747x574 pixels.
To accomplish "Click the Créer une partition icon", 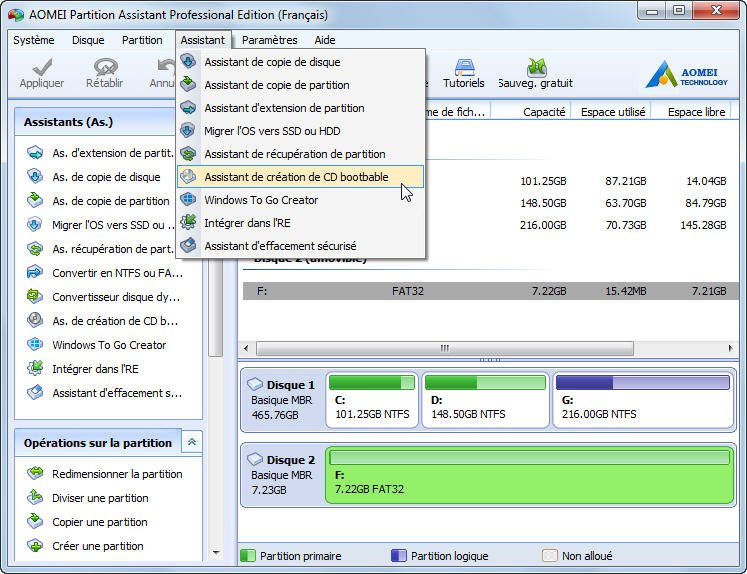I will point(35,545).
